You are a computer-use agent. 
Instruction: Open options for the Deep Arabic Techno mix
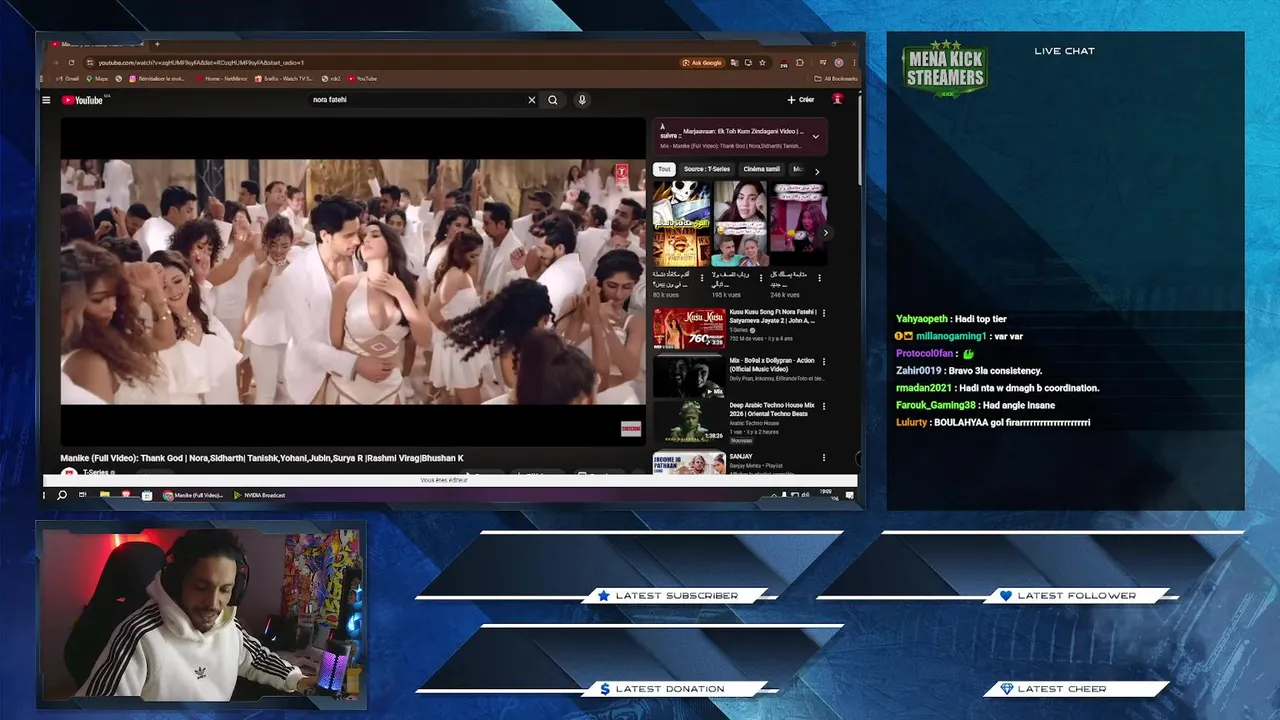coord(824,406)
